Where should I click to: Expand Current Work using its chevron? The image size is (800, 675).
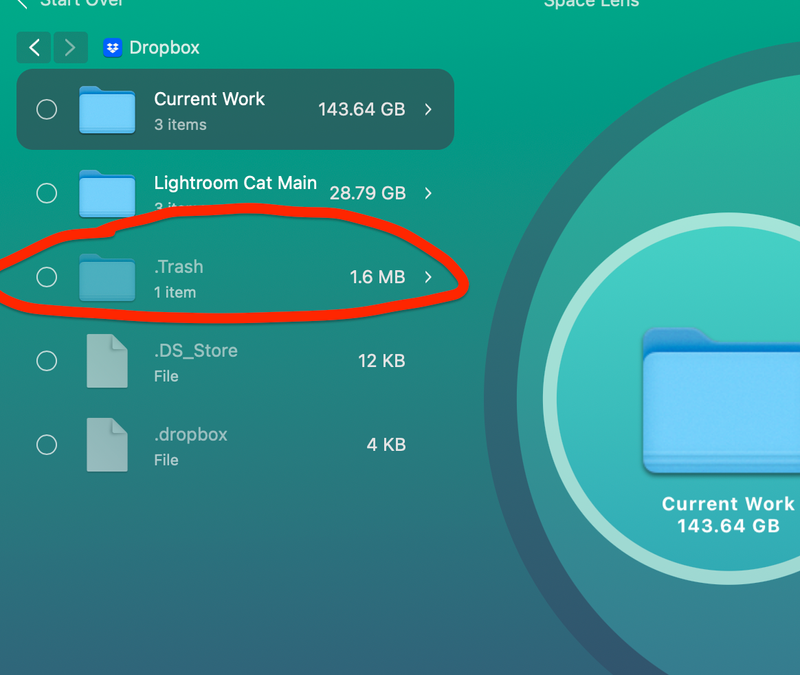tap(428, 109)
